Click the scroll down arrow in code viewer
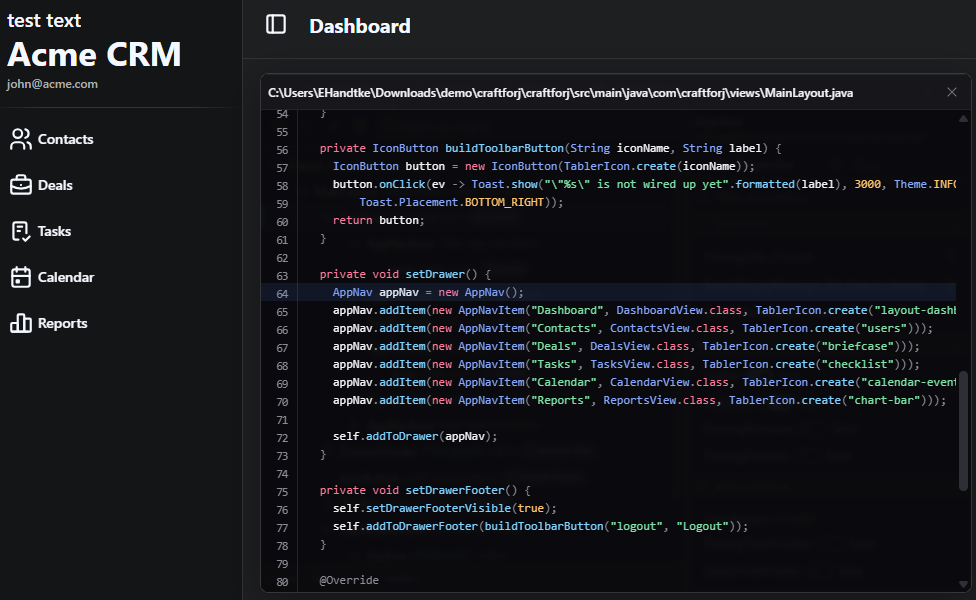 coord(963,584)
